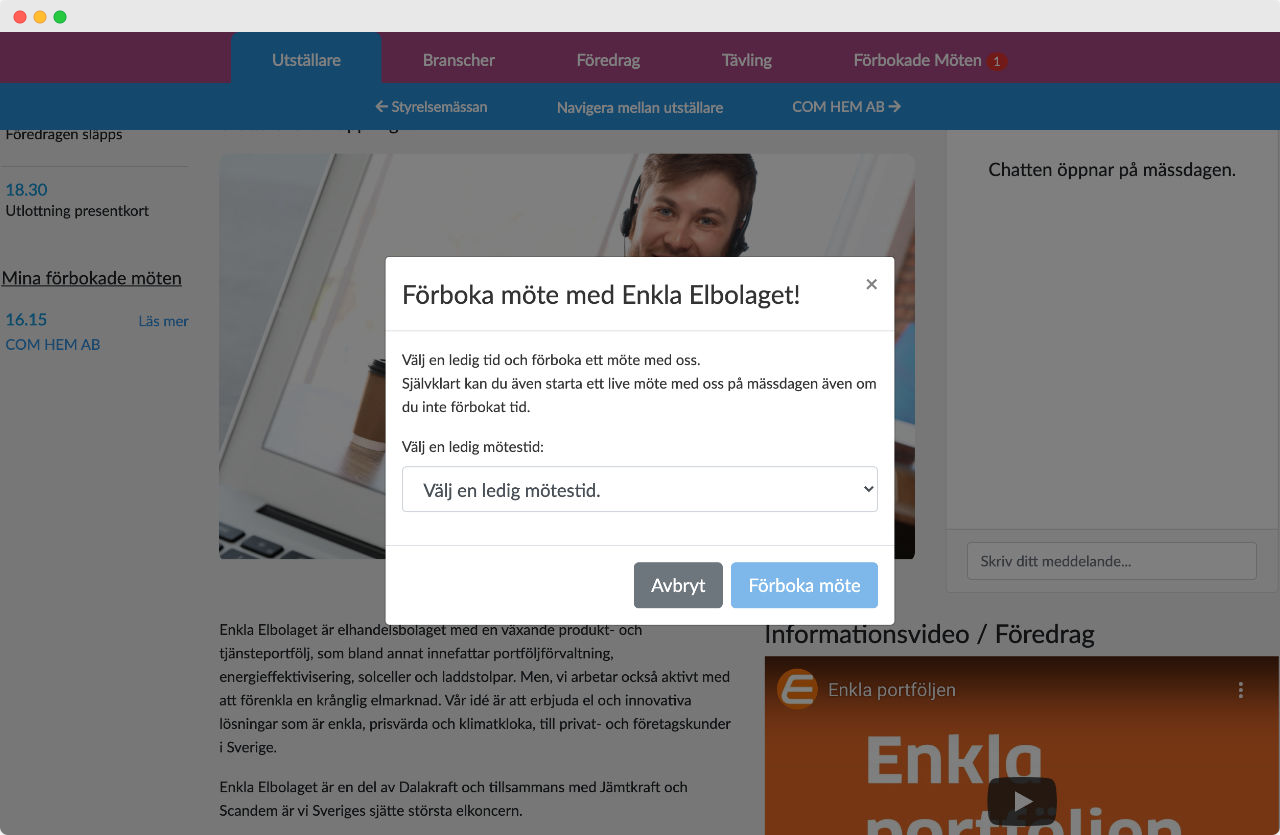Click the Mina förbokade möten heading
Image resolution: width=1280 pixels, height=835 pixels.
pyautogui.click(x=92, y=278)
